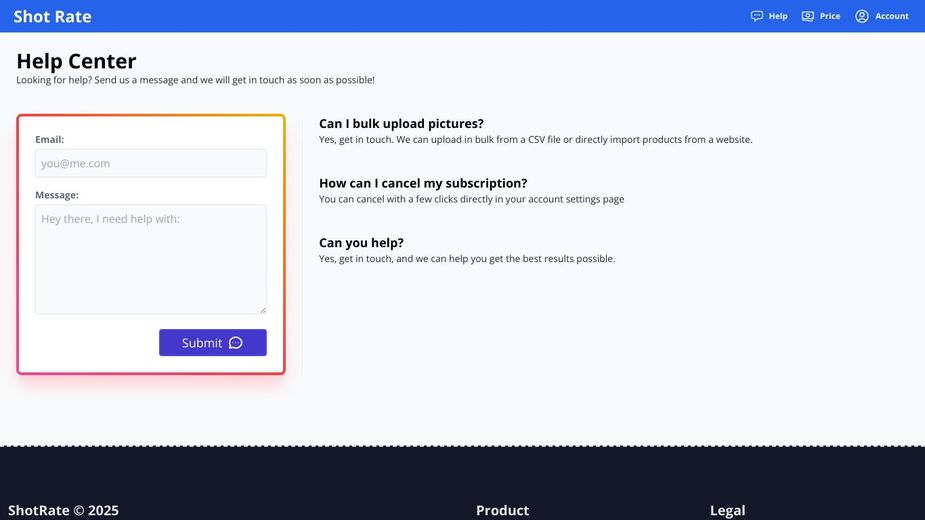
Task: Click the "Email:" field label
Action: pyautogui.click(x=49, y=140)
